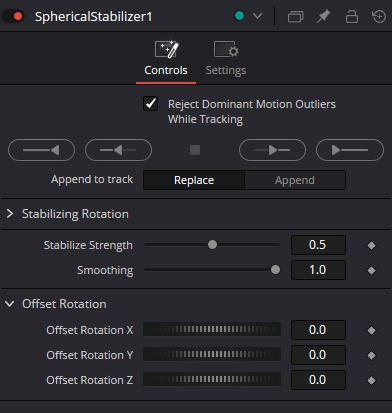Add keyframe for Smoothing
Image resolution: width=392 pixels, height=413 pixels.
[371, 270]
